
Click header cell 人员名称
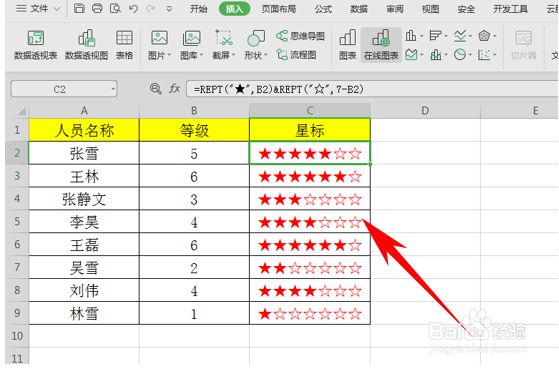click(x=84, y=130)
